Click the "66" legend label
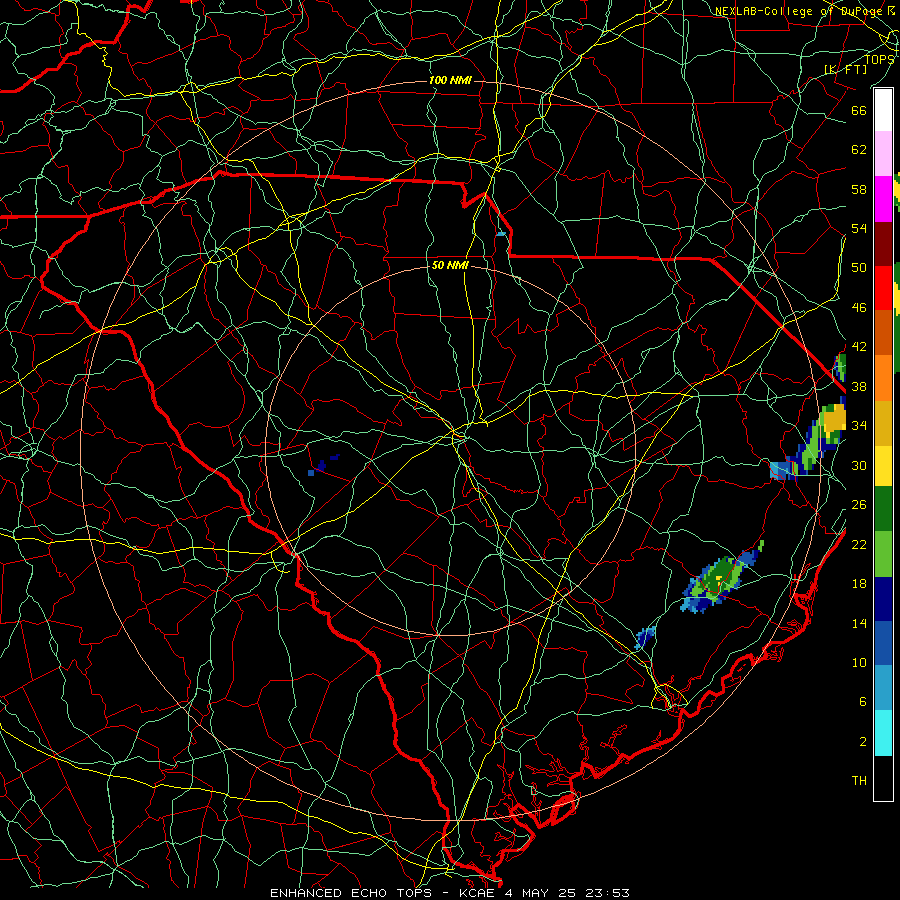The width and height of the screenshot is (900, 900). coord(859,110)
